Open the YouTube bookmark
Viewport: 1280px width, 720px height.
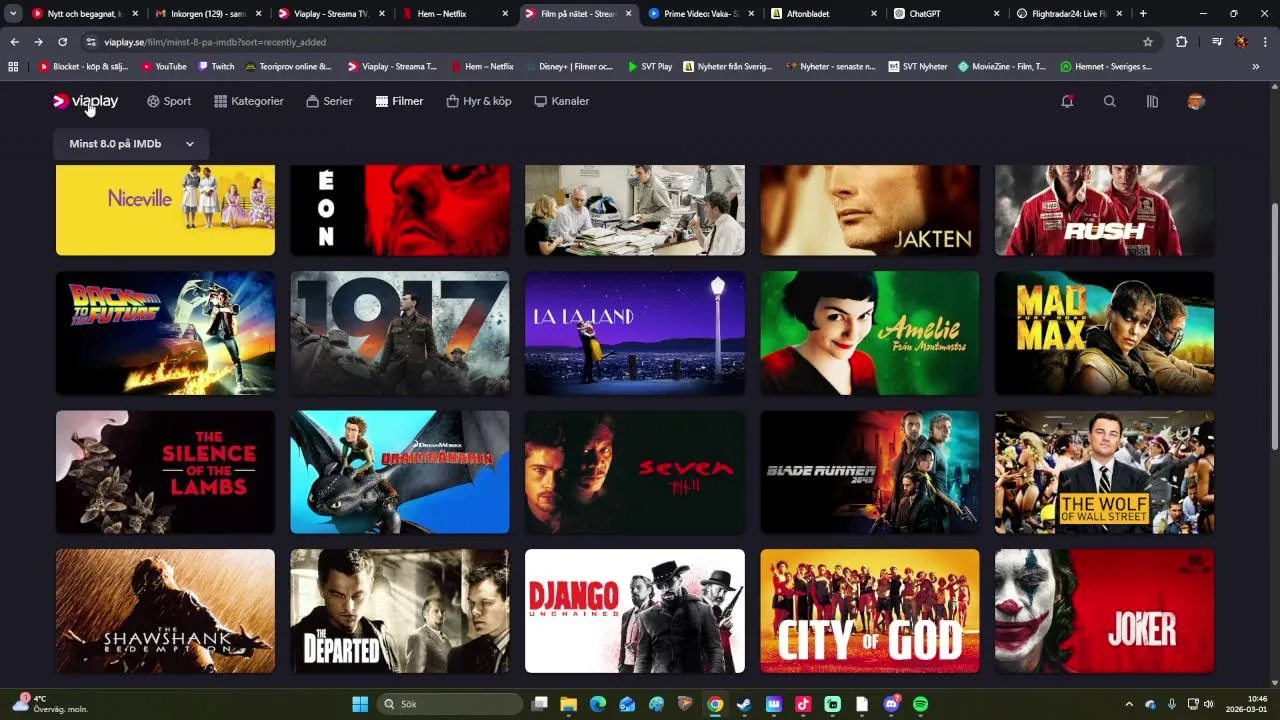coord(164,66)
